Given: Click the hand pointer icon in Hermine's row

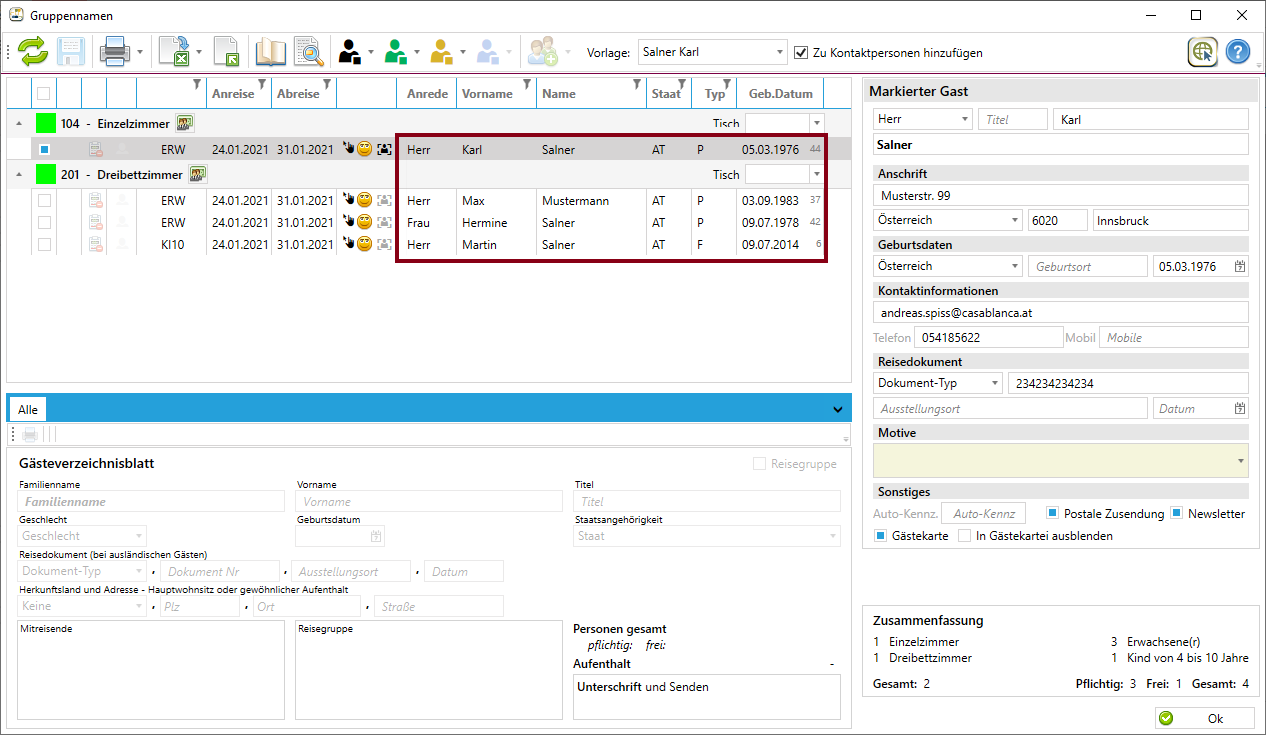Looking at the screenshot, I should [349, 221].
